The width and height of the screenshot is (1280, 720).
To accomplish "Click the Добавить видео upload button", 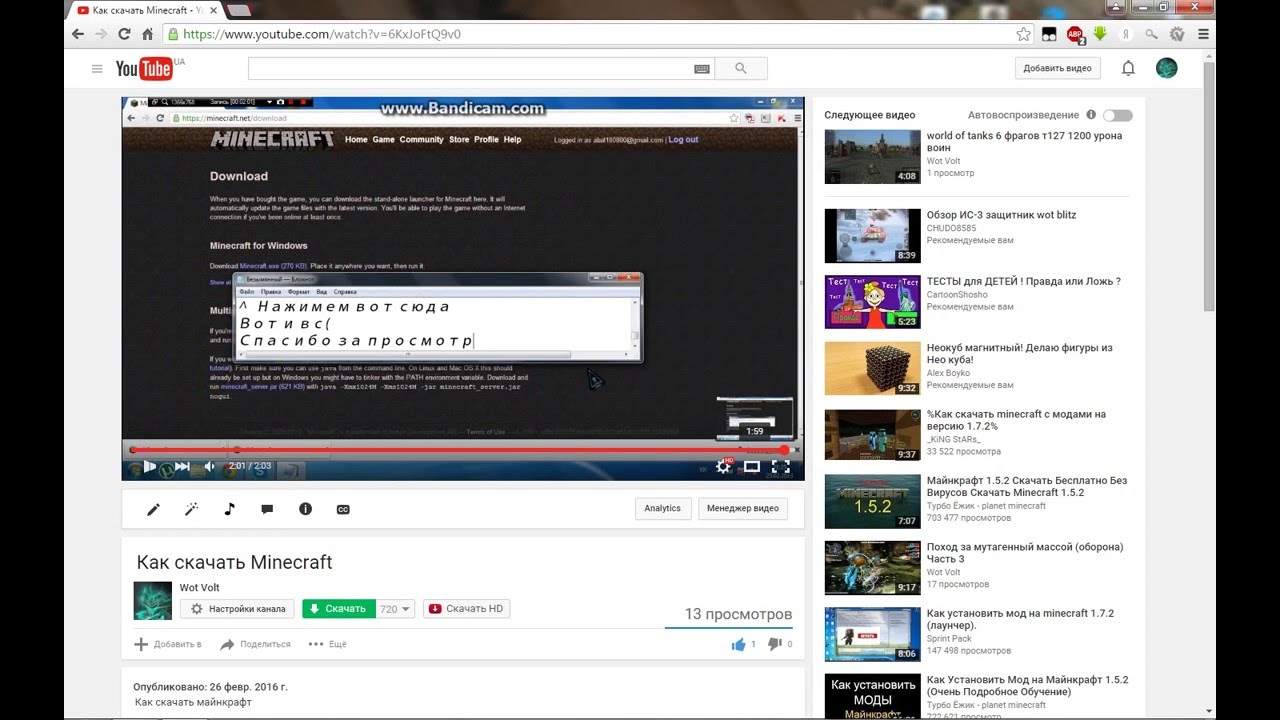I will (1057, 68).
